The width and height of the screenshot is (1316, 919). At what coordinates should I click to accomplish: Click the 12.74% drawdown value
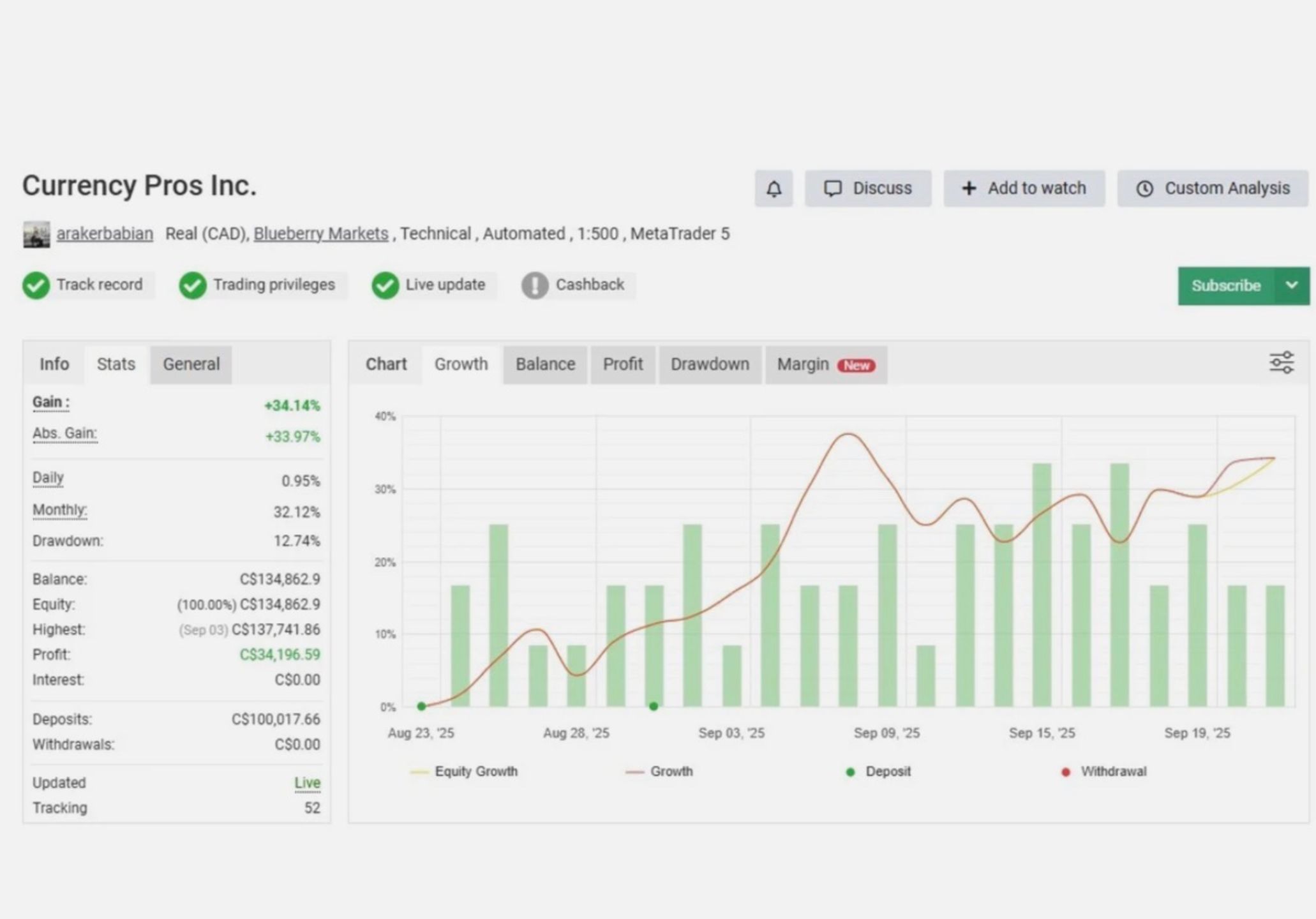coord(297,541)
